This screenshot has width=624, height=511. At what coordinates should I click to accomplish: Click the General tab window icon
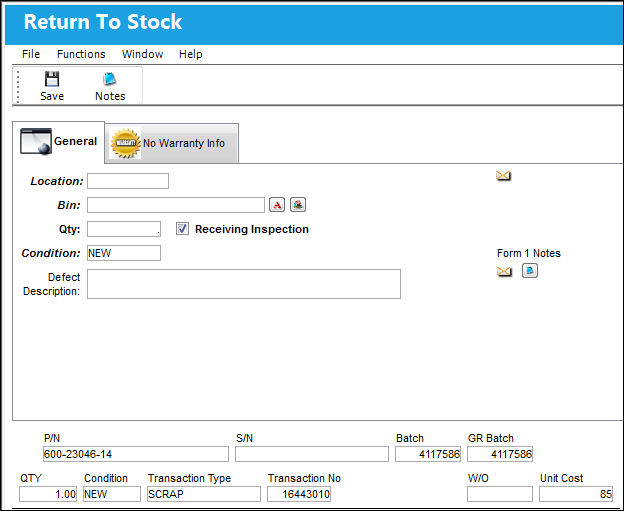(x=36, y=141)
